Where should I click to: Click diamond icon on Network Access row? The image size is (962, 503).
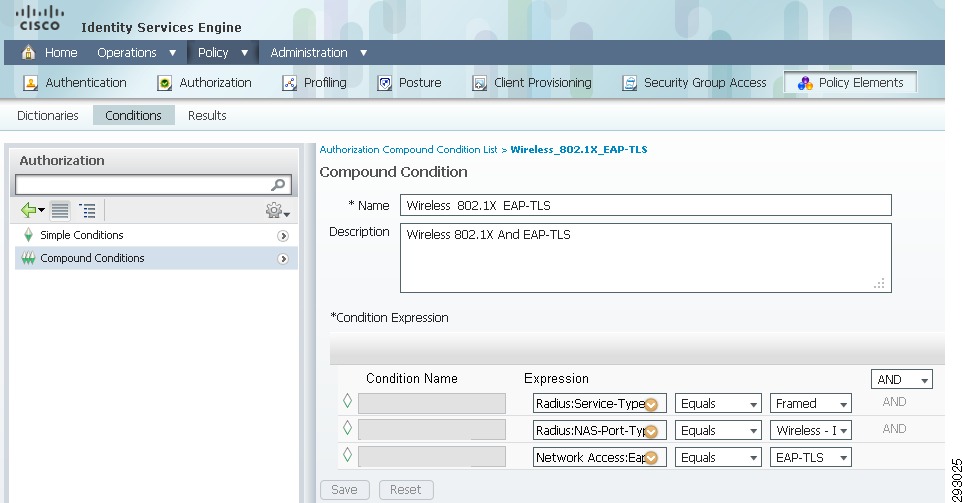(347, 455)
